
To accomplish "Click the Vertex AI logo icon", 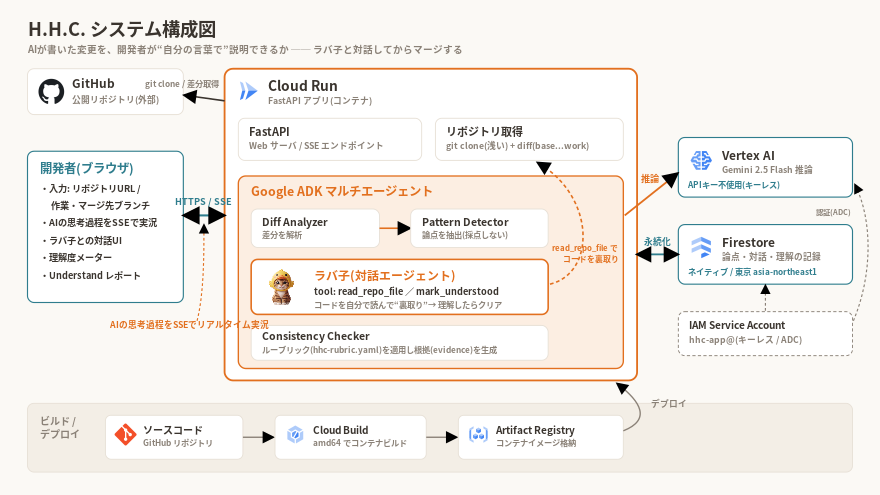I will [701, 161].
